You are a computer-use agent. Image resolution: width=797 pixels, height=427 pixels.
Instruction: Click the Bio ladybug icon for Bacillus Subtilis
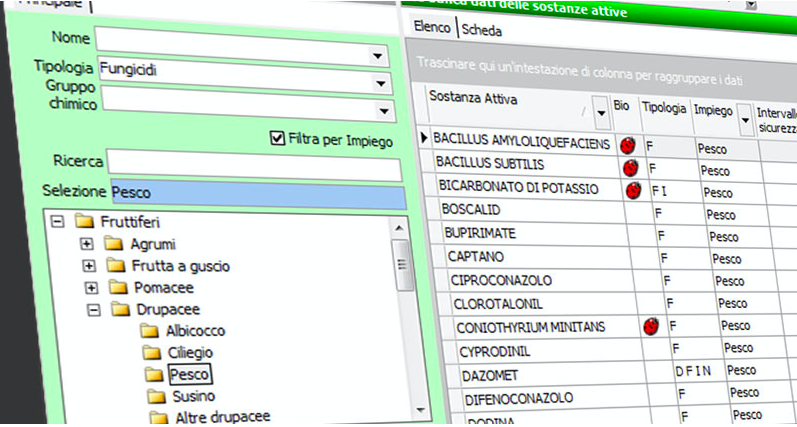[631, 167]
